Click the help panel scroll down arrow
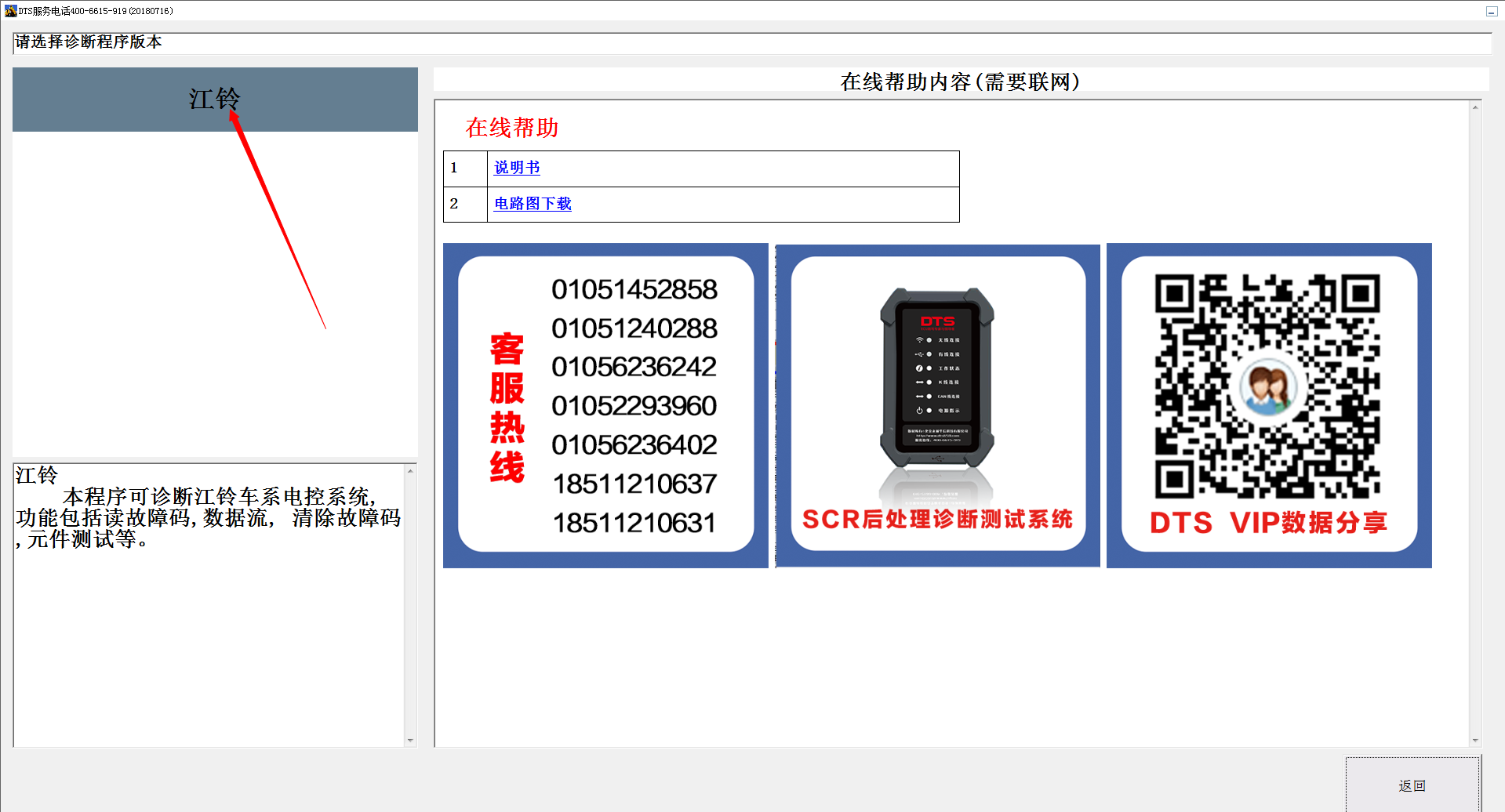The height and width of the screenshot is (812, 1505). point(1475,740)
